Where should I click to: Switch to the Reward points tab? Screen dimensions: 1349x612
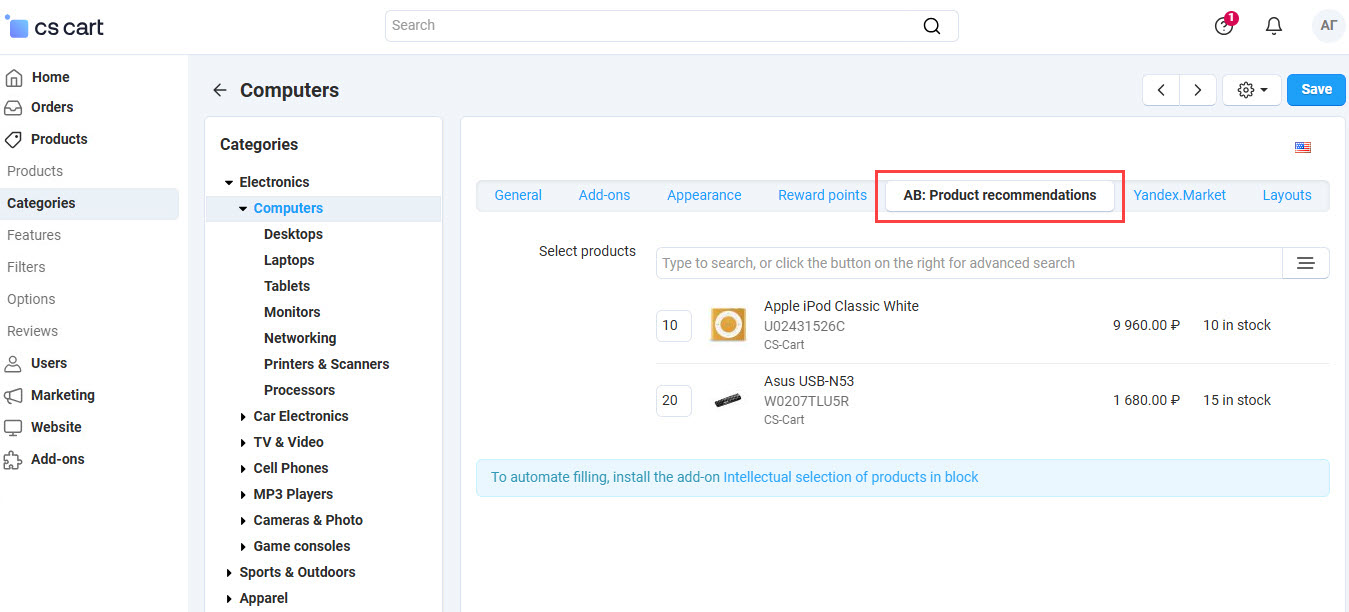(822, 195)
